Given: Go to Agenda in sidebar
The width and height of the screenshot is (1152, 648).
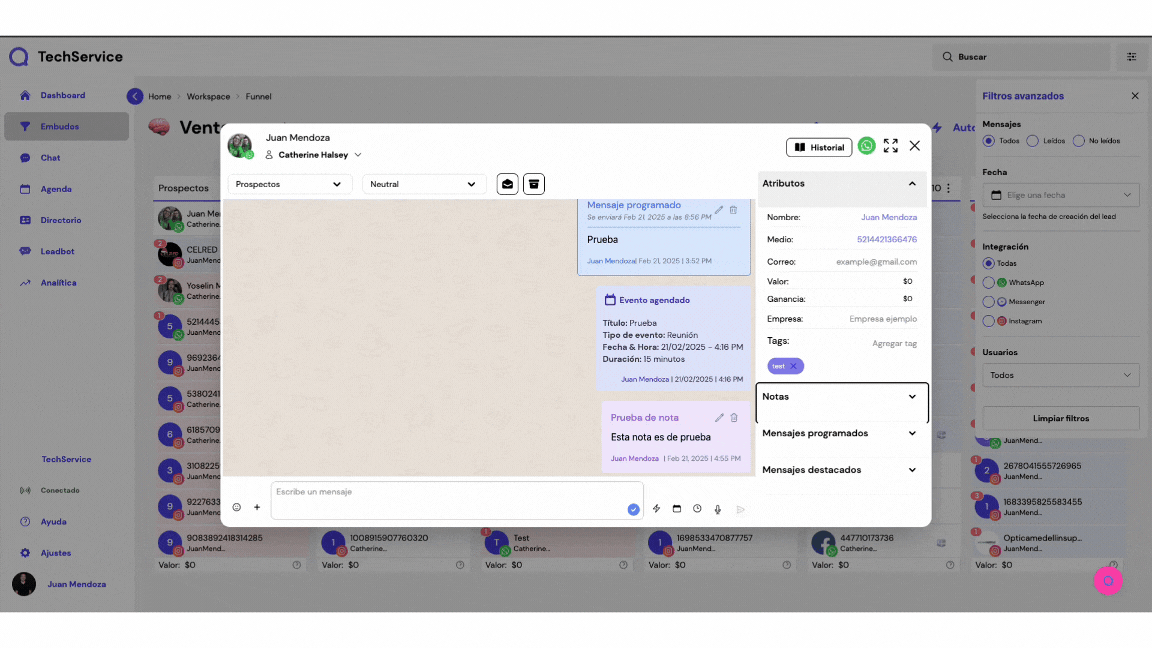Looking at the screenshot, I should coord(56,189).
